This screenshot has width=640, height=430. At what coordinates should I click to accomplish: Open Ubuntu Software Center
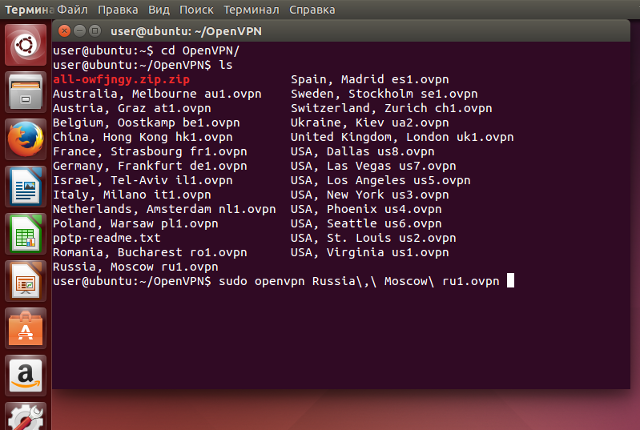pyautogui.click(x=25, y=329)
